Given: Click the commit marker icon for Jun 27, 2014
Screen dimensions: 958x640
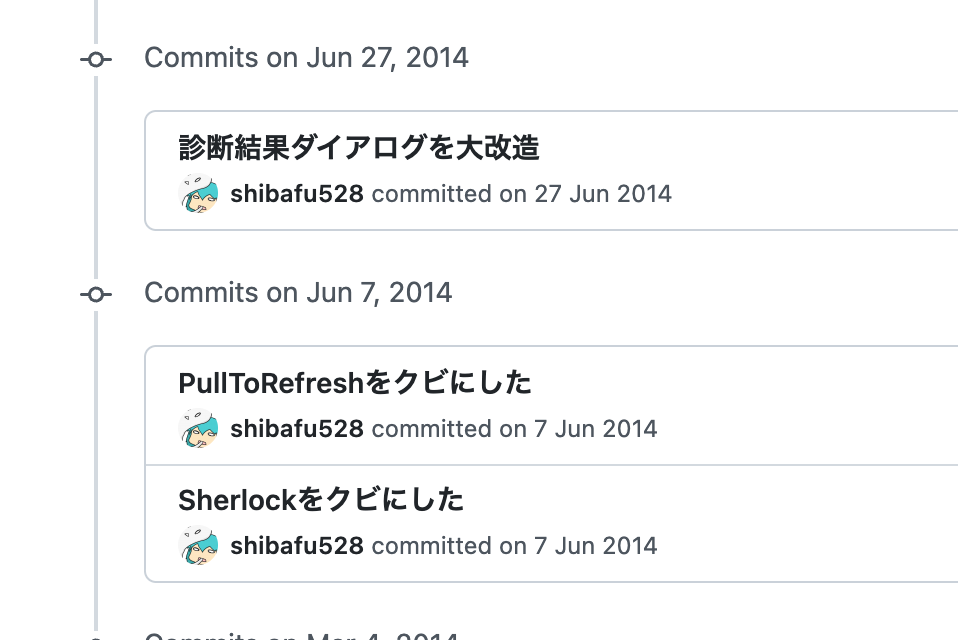Looking at the screenshot, I should (96, 59).
